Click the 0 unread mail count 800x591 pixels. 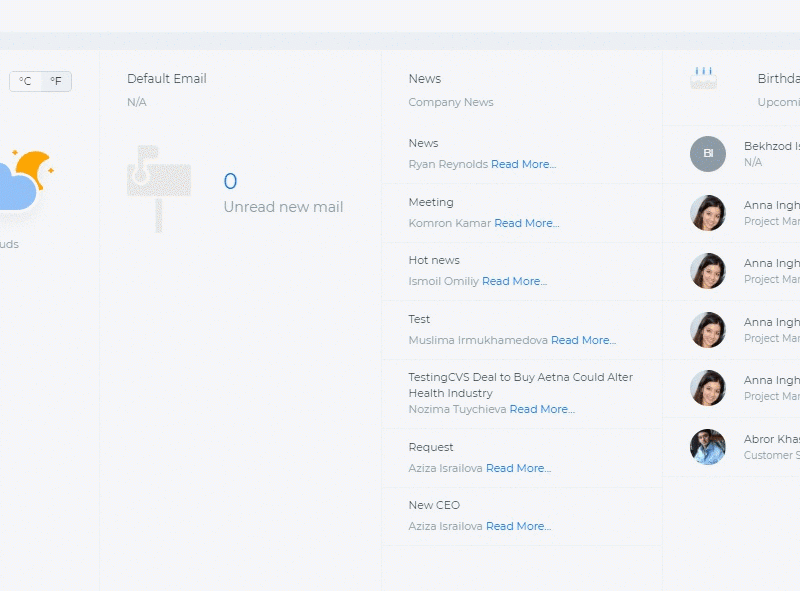coord(230,181)
